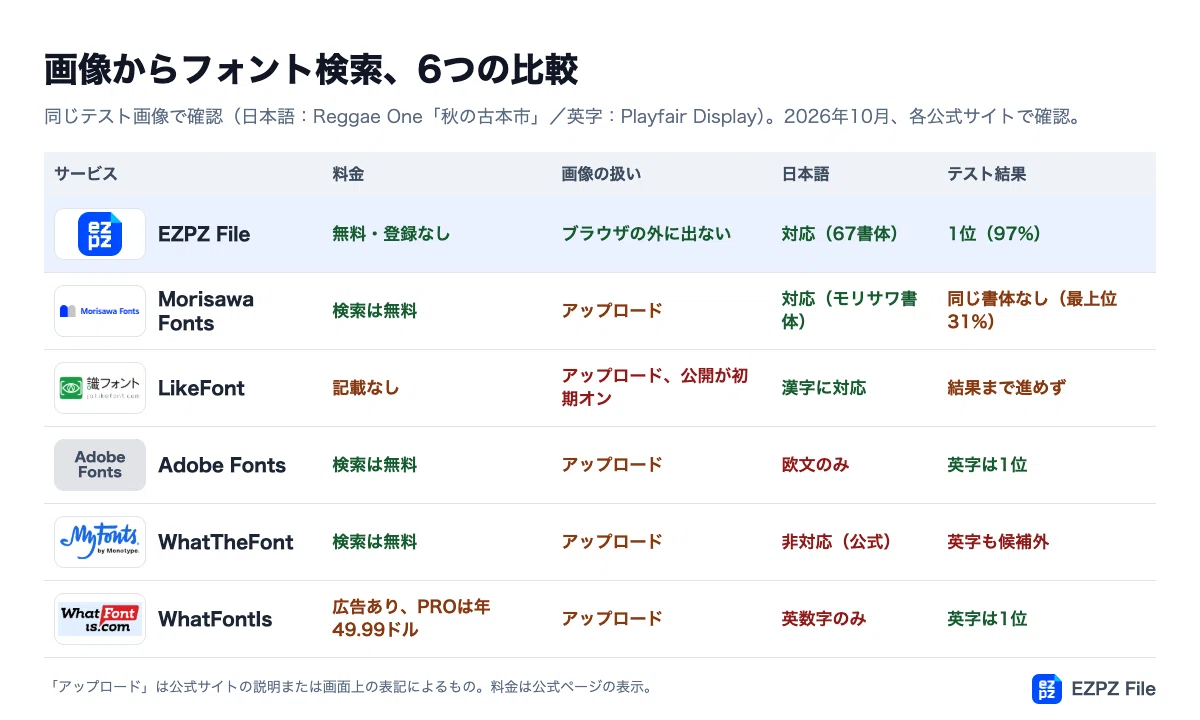The width and height of the screenshot is (1200, 720).
Task: Select the WhatFontIs service name
Action: click(x=215, y=619)
